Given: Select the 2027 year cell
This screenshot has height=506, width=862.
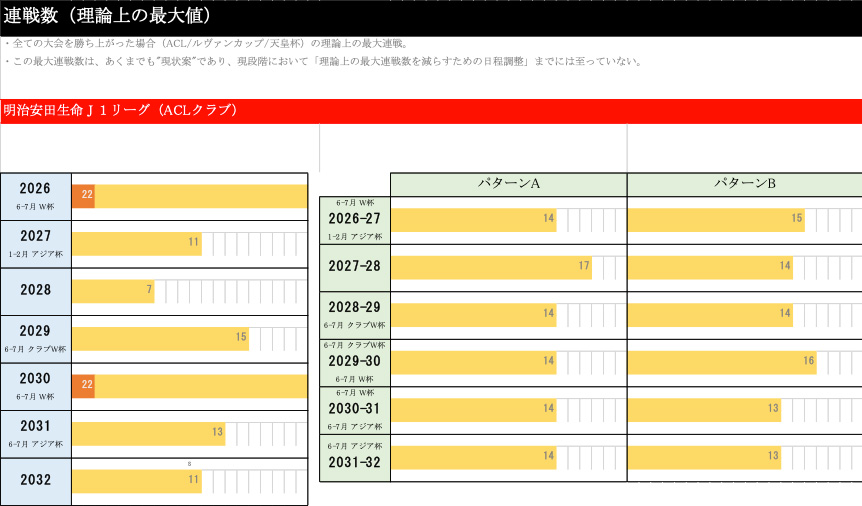Looking at the screenshot, I should [x=35, y=243].
